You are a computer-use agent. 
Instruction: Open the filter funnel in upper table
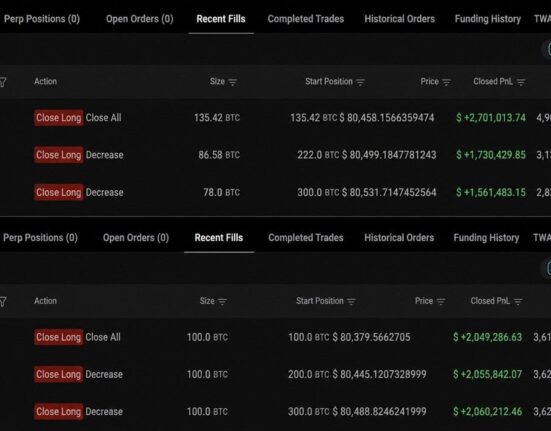2,82
